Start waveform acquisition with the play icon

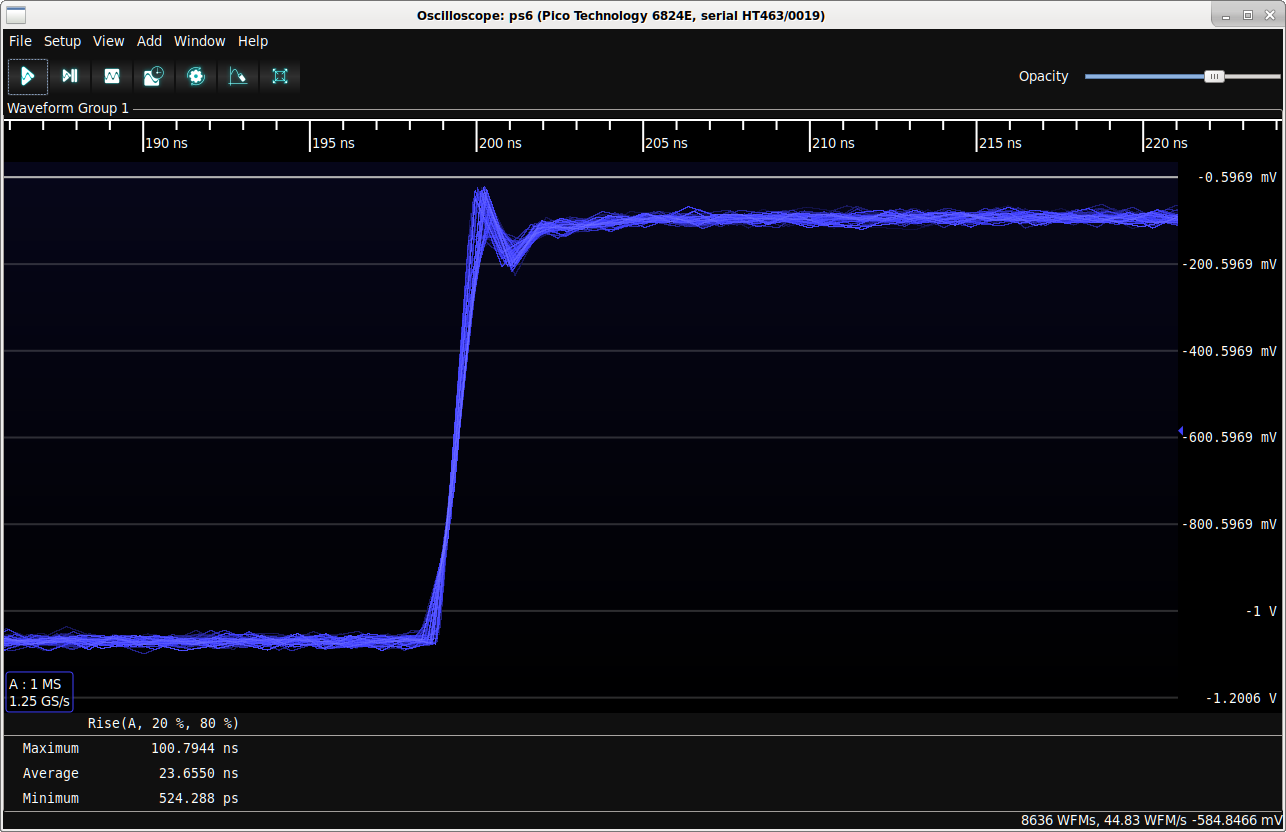tap(28, 76)
